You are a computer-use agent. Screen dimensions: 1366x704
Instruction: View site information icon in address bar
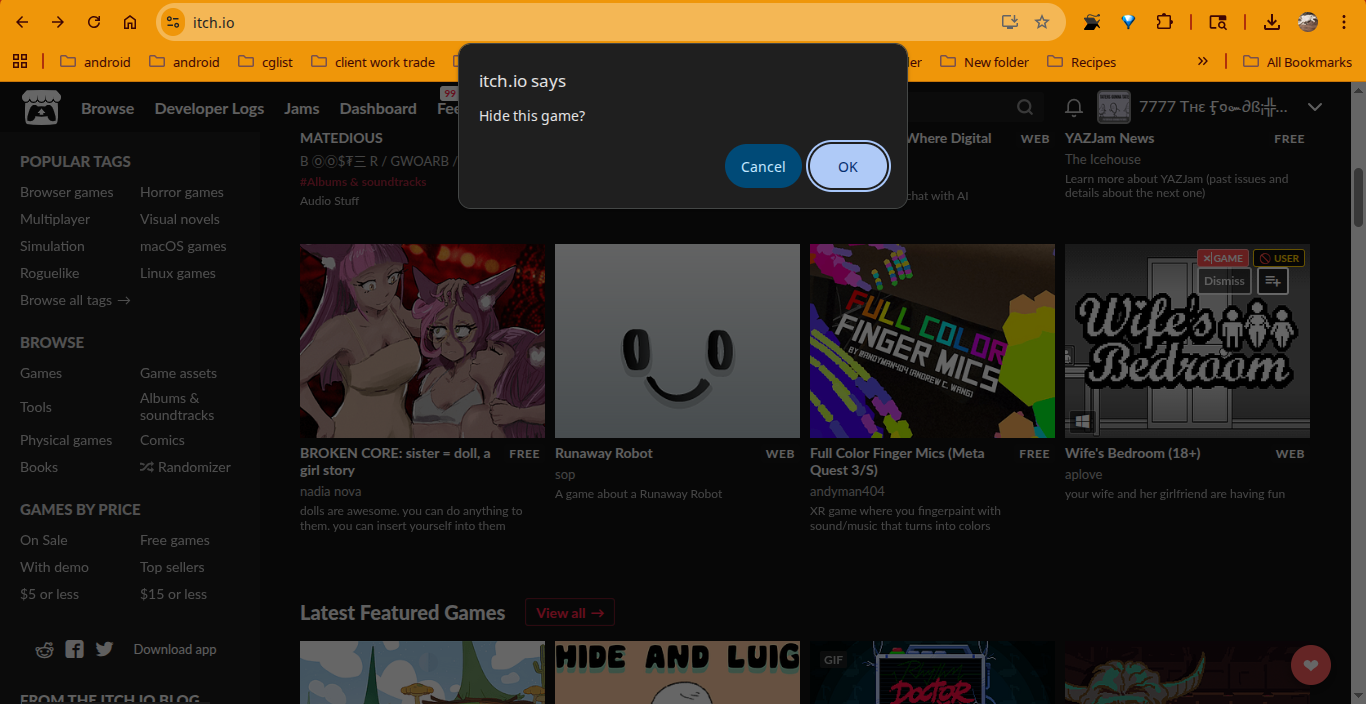pos(173,22)
